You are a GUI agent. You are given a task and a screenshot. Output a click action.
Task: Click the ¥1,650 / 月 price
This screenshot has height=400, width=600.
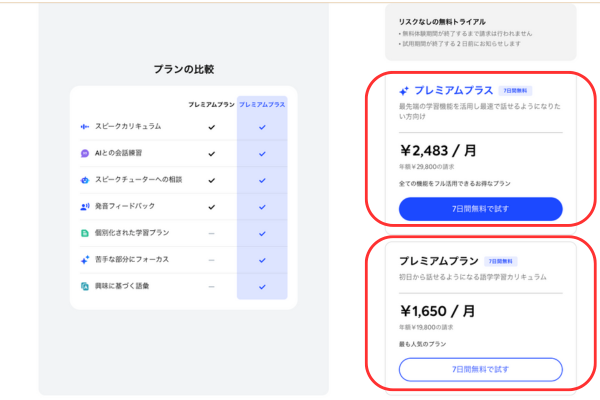tap(437, 310)
